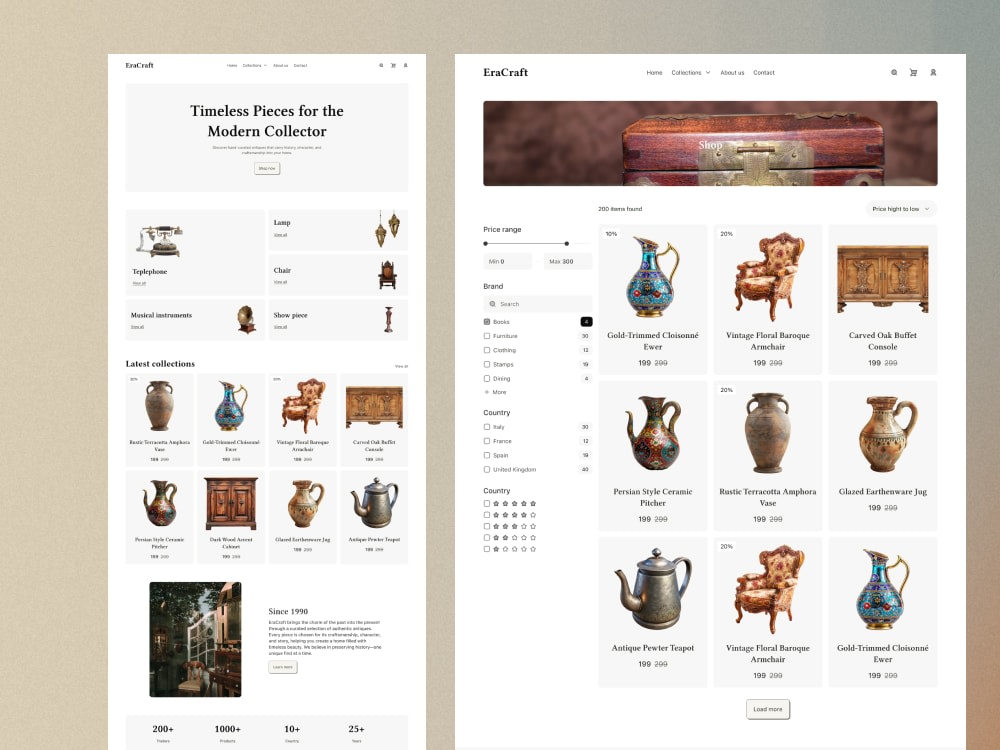The height and width of the screenshot is (750, 1000).
Task: Click the Brand search input field
Action: [x=538, y=304]
